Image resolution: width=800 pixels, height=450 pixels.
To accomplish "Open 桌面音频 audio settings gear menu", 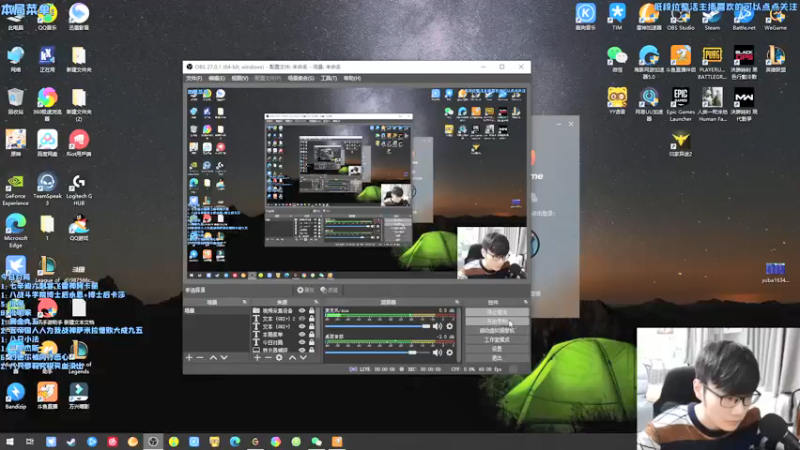I will click(449, 352).
